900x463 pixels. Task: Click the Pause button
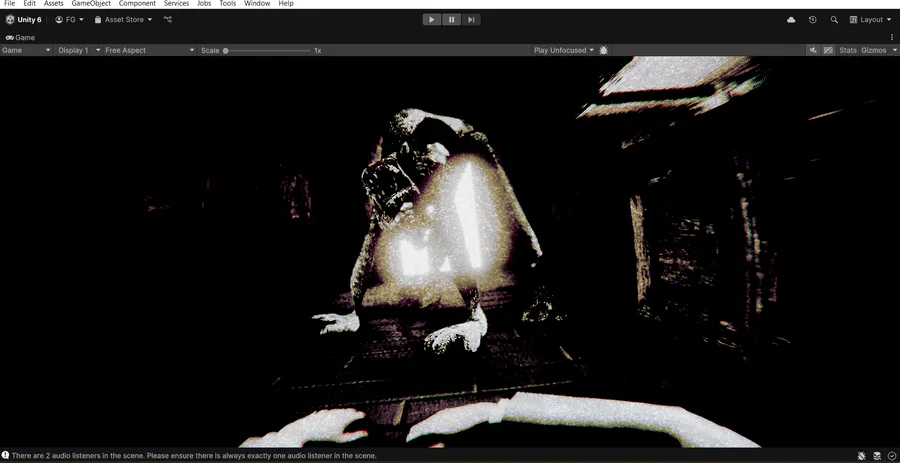tap(452, 20)
